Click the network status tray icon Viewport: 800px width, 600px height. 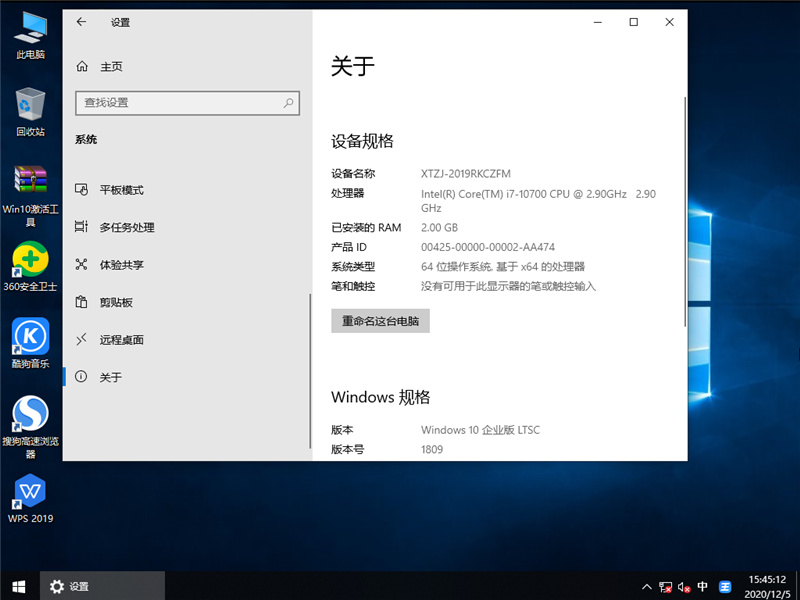665,587
